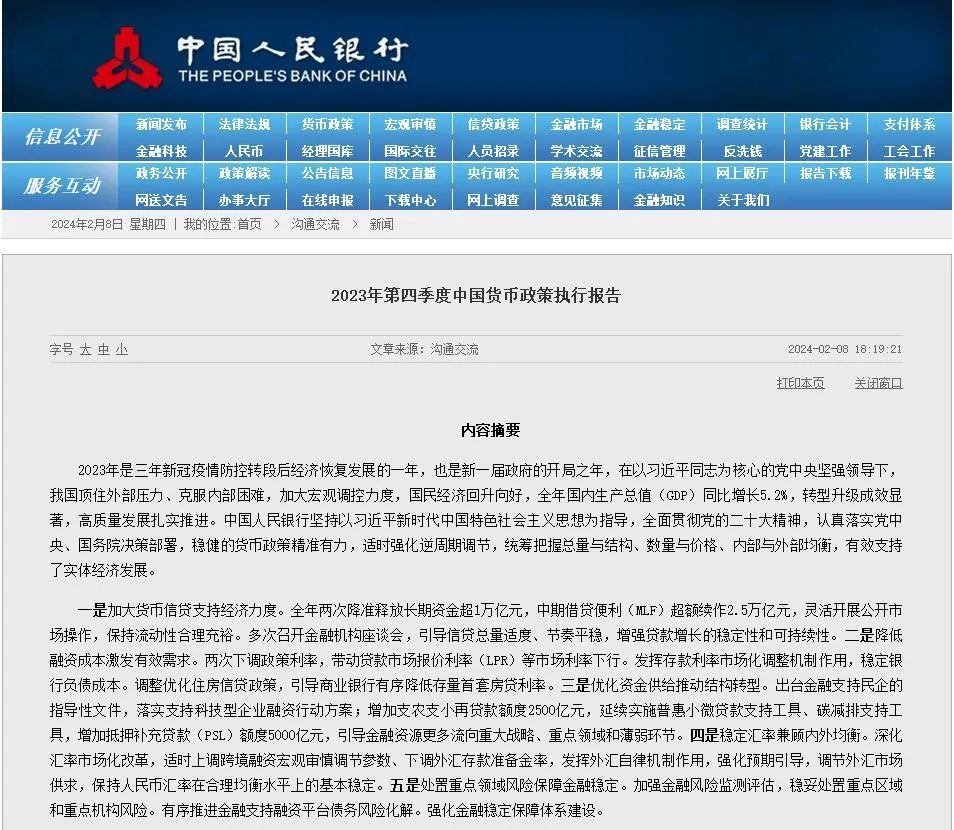Select 人员招录 in navigation
This screenshot has height=830, width=954.
tap(493, 151)
